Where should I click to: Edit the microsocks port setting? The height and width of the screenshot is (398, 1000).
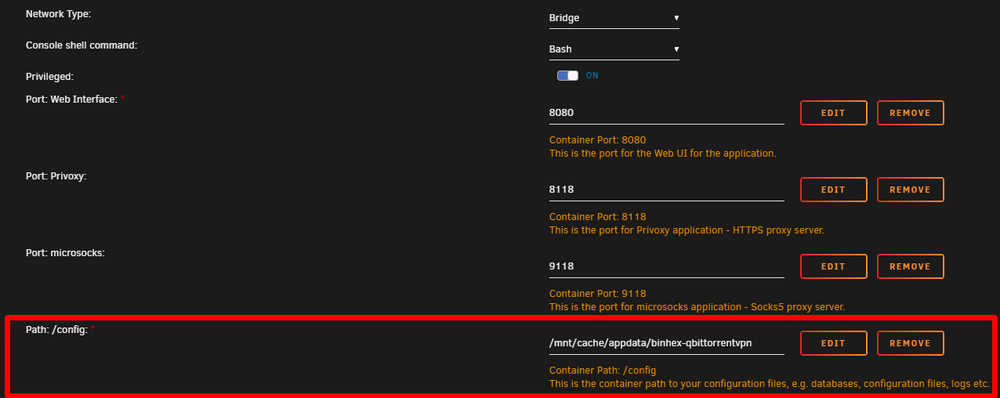pos(834,266)
